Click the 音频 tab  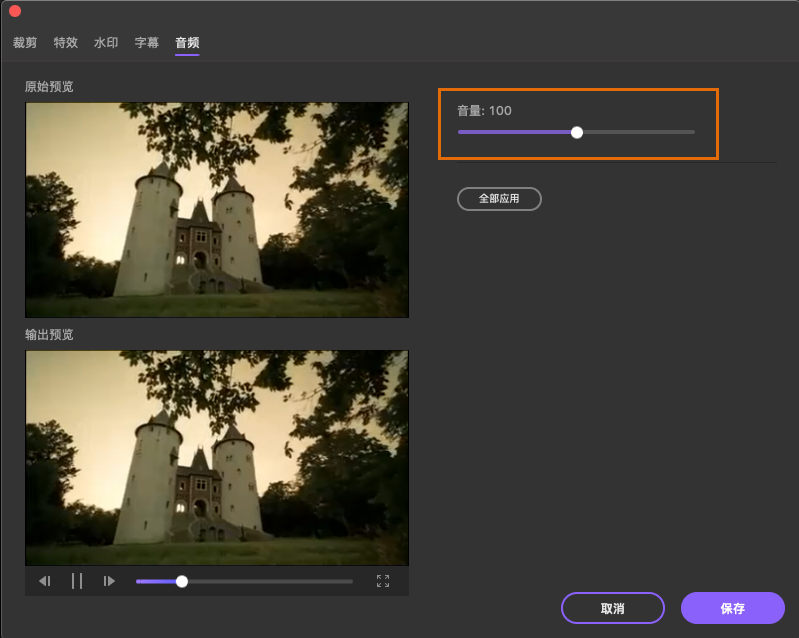click(187, 43)
